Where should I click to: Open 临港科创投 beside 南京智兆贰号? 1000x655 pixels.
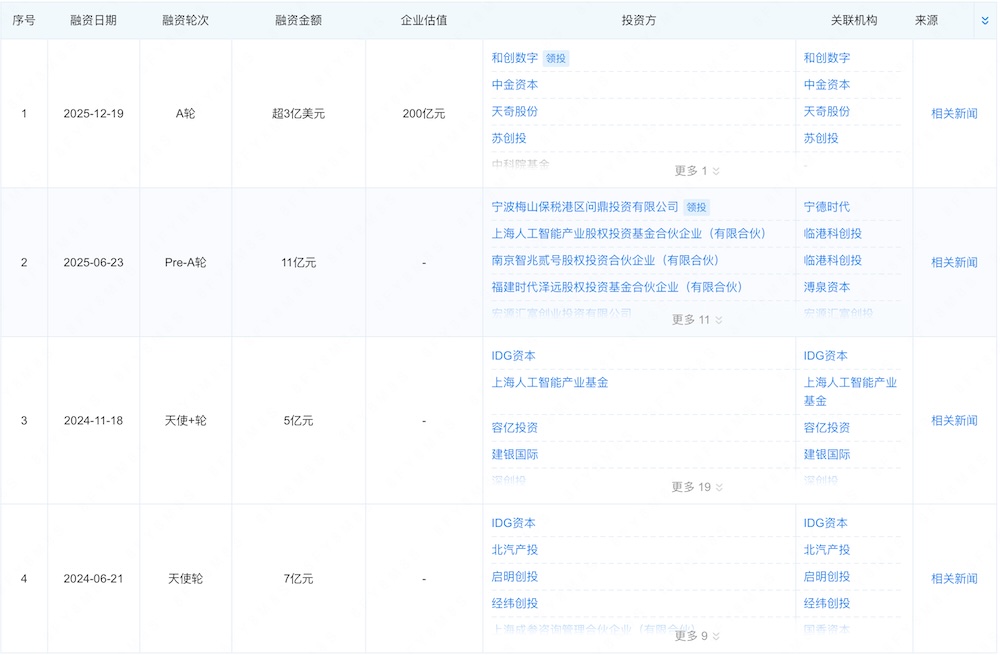tap(832, 261)
